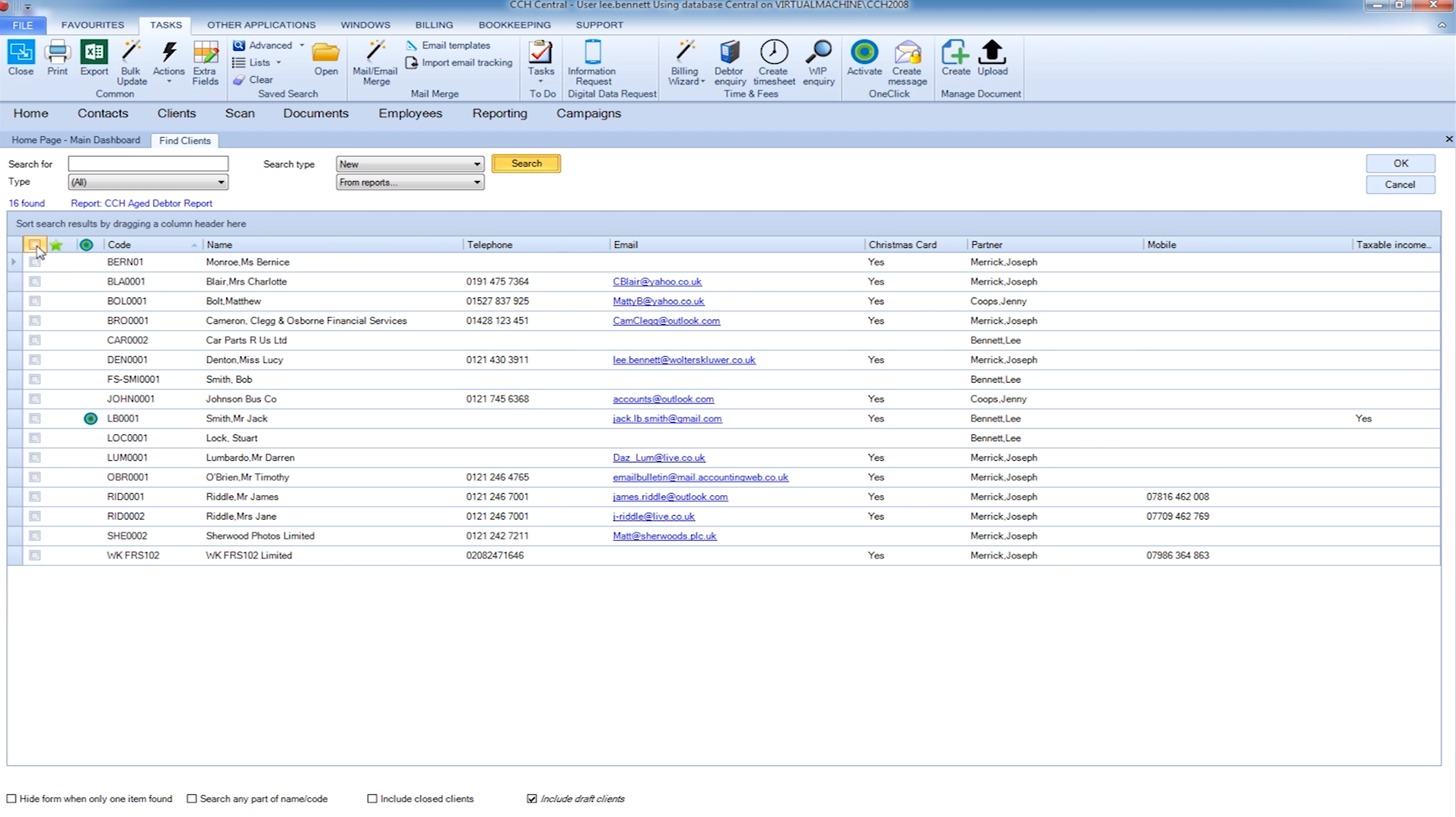This screenshot has height=817, width=1456.
Task: Expand the Search type dropdown
Action: 476,164
